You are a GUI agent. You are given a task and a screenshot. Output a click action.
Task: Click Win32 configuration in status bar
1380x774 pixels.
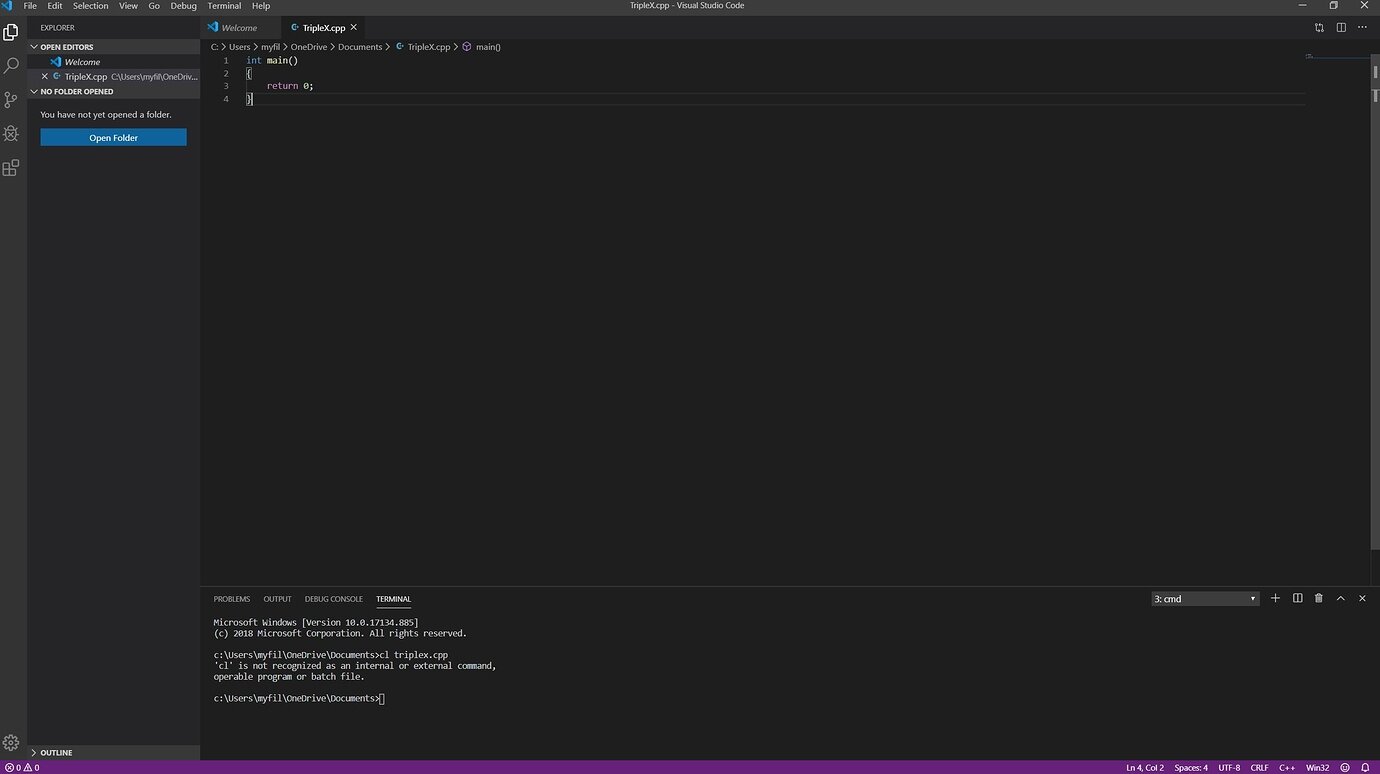[1317, 767]
